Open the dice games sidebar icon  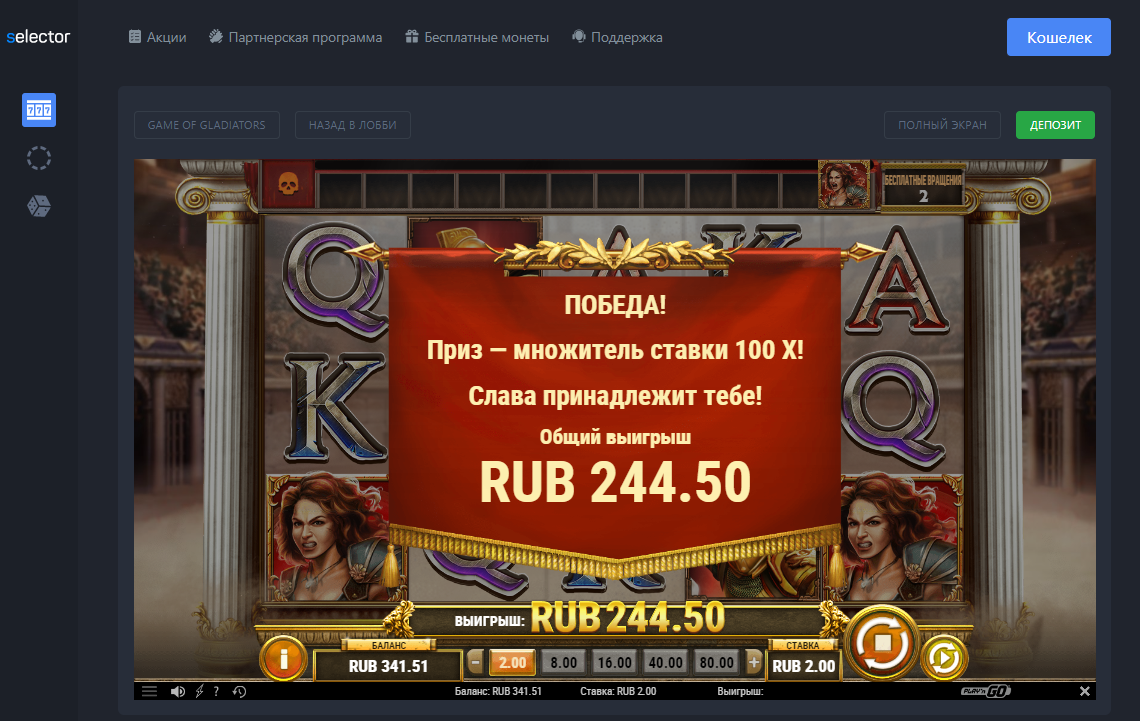click(x=39, y=206)
